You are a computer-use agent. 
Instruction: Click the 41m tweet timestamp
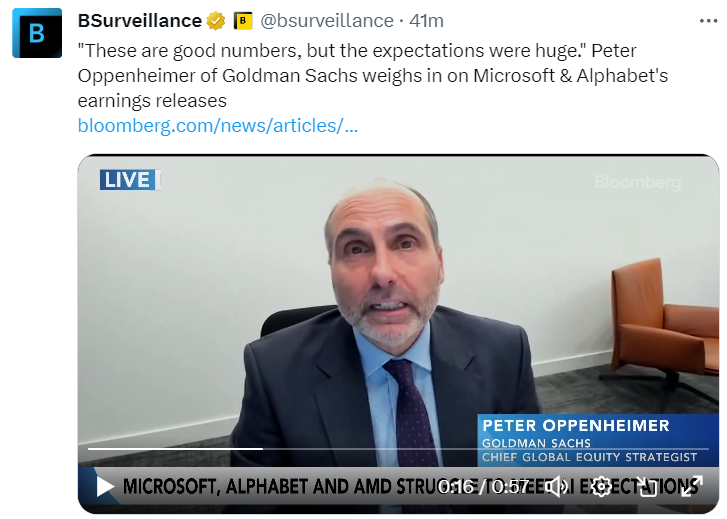click(427, 21)
